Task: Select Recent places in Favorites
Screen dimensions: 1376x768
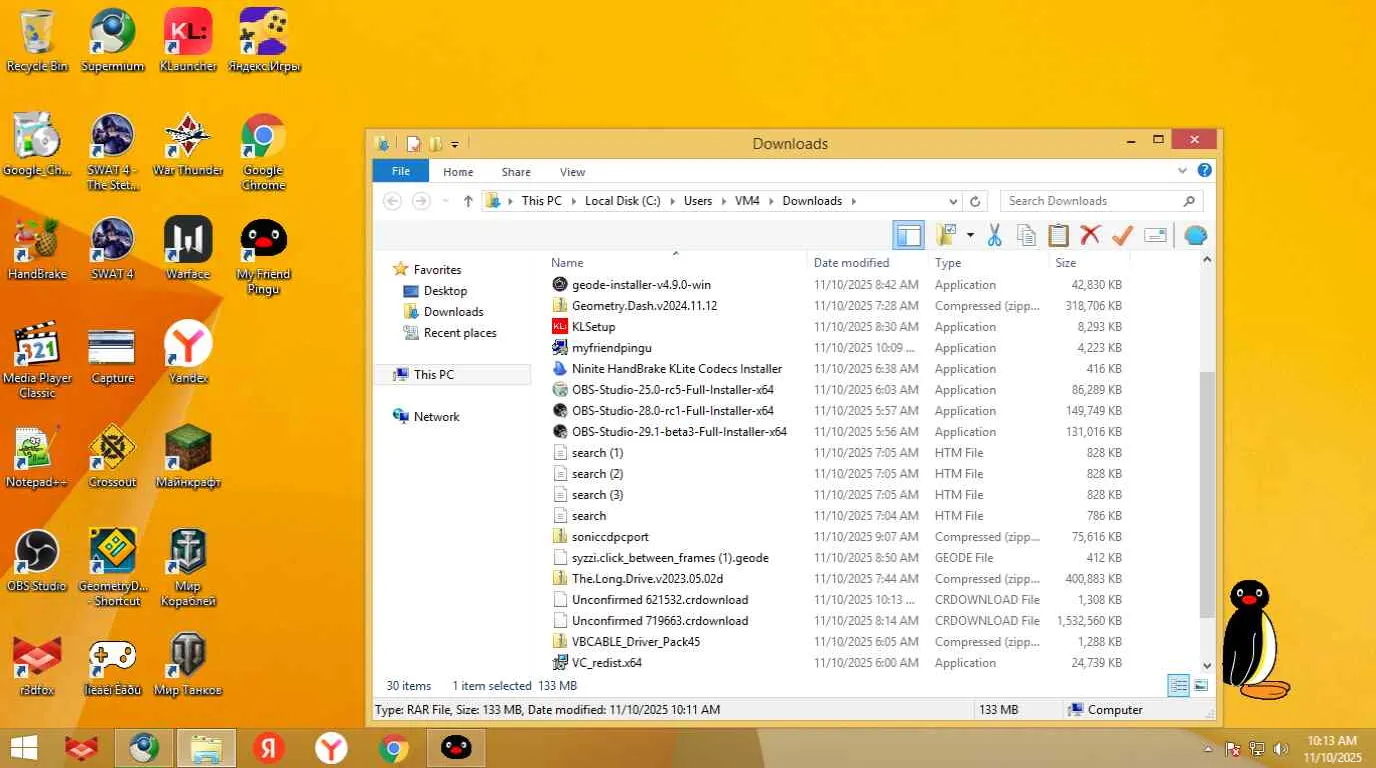Action: (460, 333)
